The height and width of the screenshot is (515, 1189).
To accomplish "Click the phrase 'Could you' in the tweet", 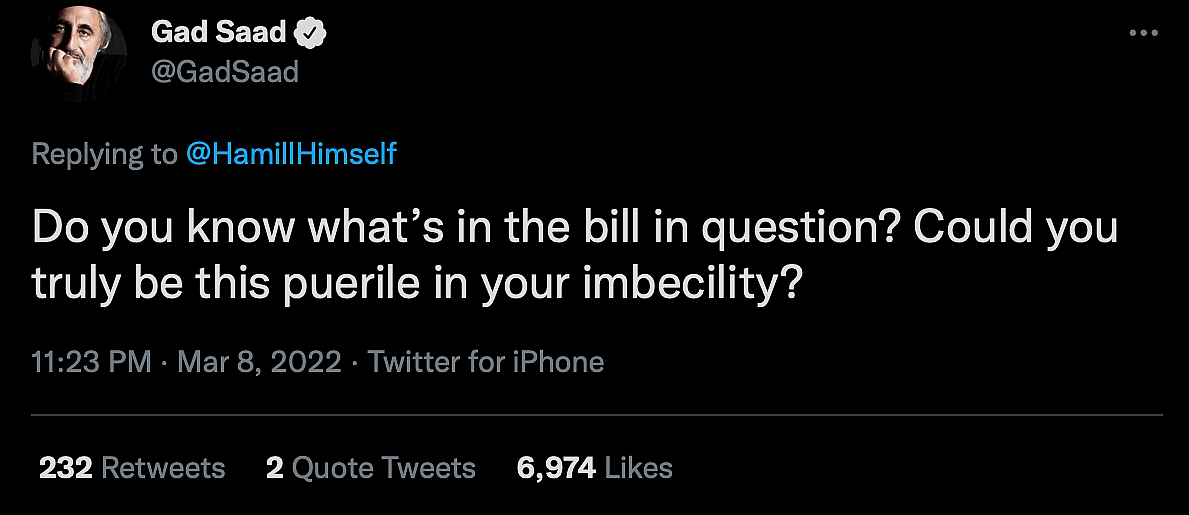I will (1014, 227).
